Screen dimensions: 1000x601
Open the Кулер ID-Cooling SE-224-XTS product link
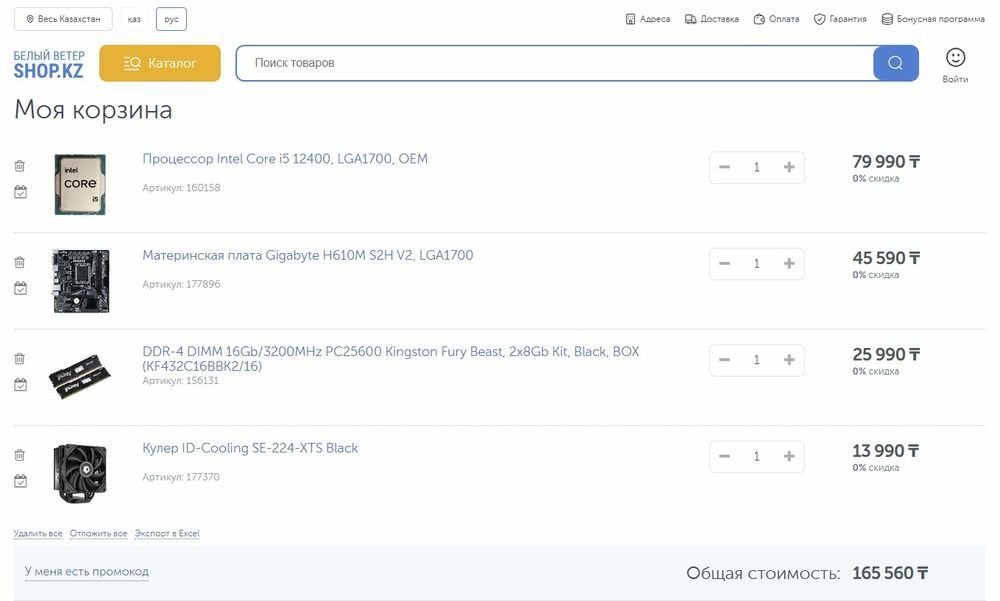coord(250,448)
